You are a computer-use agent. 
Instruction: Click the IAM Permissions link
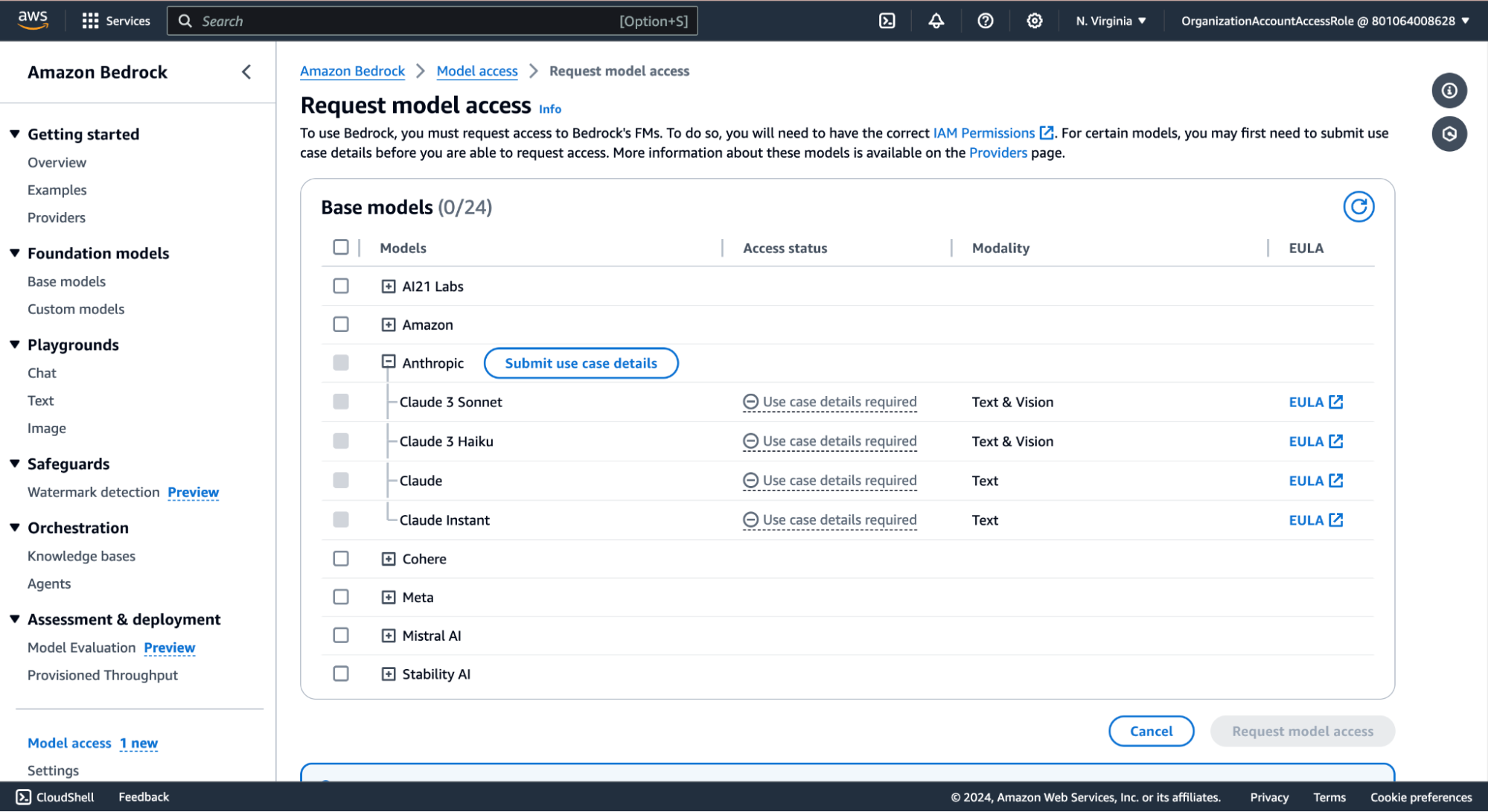pos(985,131)
